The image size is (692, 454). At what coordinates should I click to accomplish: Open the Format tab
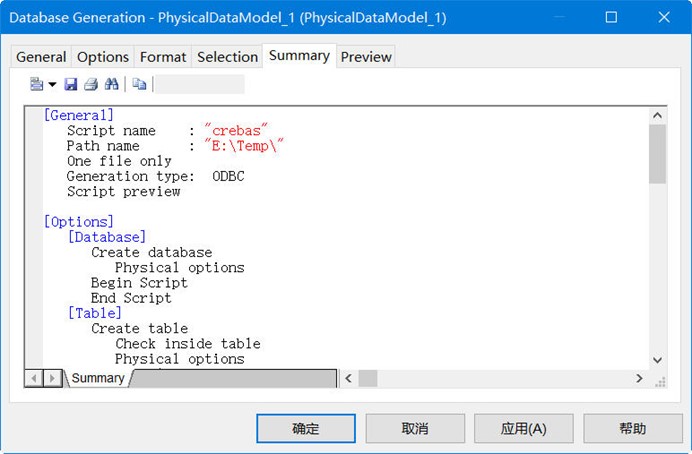[x=163, y=57]
